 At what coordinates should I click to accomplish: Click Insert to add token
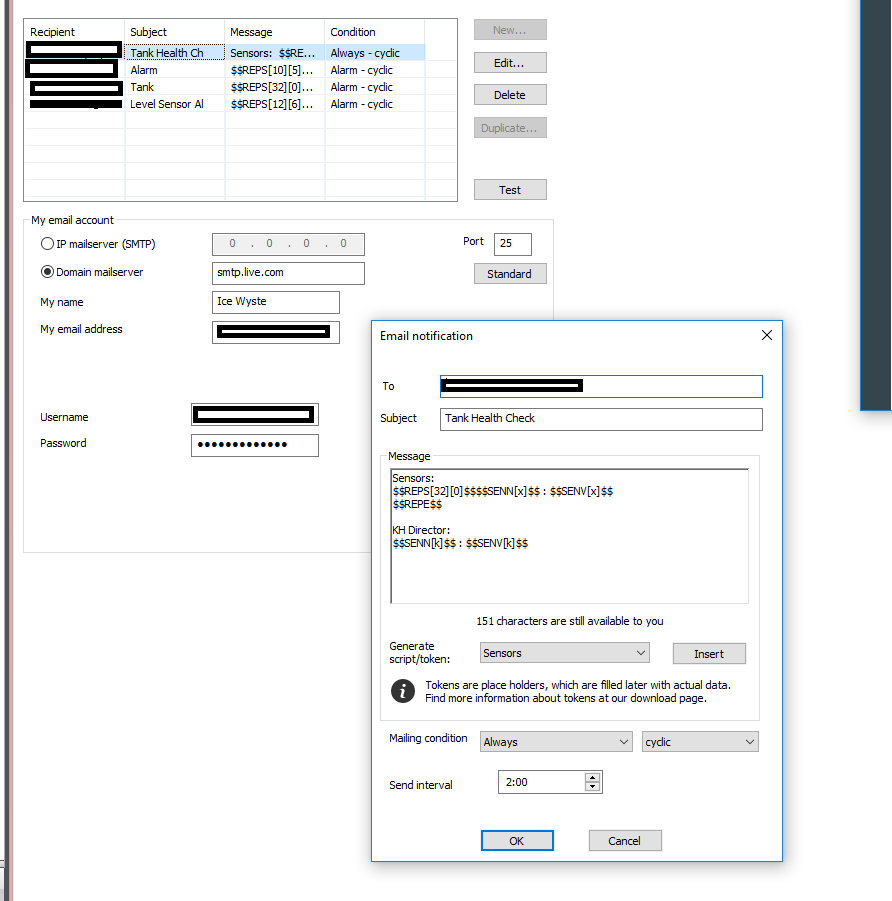[709, 653]
